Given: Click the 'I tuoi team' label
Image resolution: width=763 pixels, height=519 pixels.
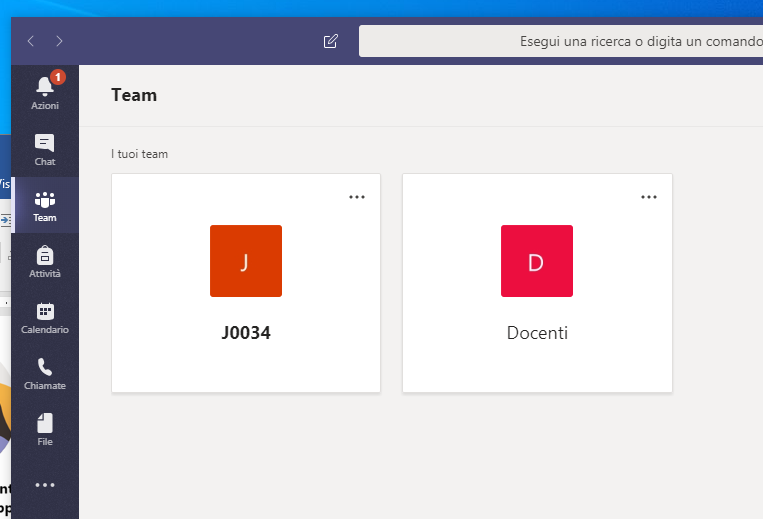Looking at the screenshot, I should (x=139, y=154).
